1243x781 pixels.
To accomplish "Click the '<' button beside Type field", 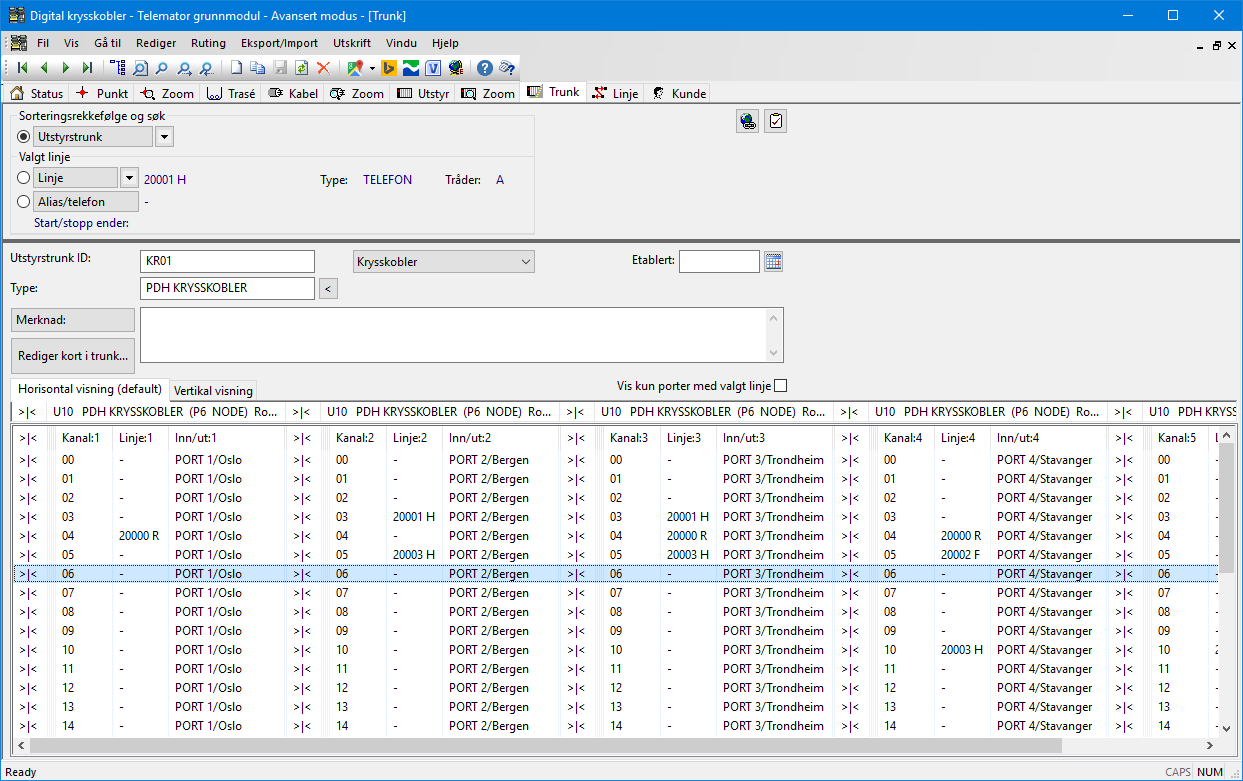I will point(328,289).
